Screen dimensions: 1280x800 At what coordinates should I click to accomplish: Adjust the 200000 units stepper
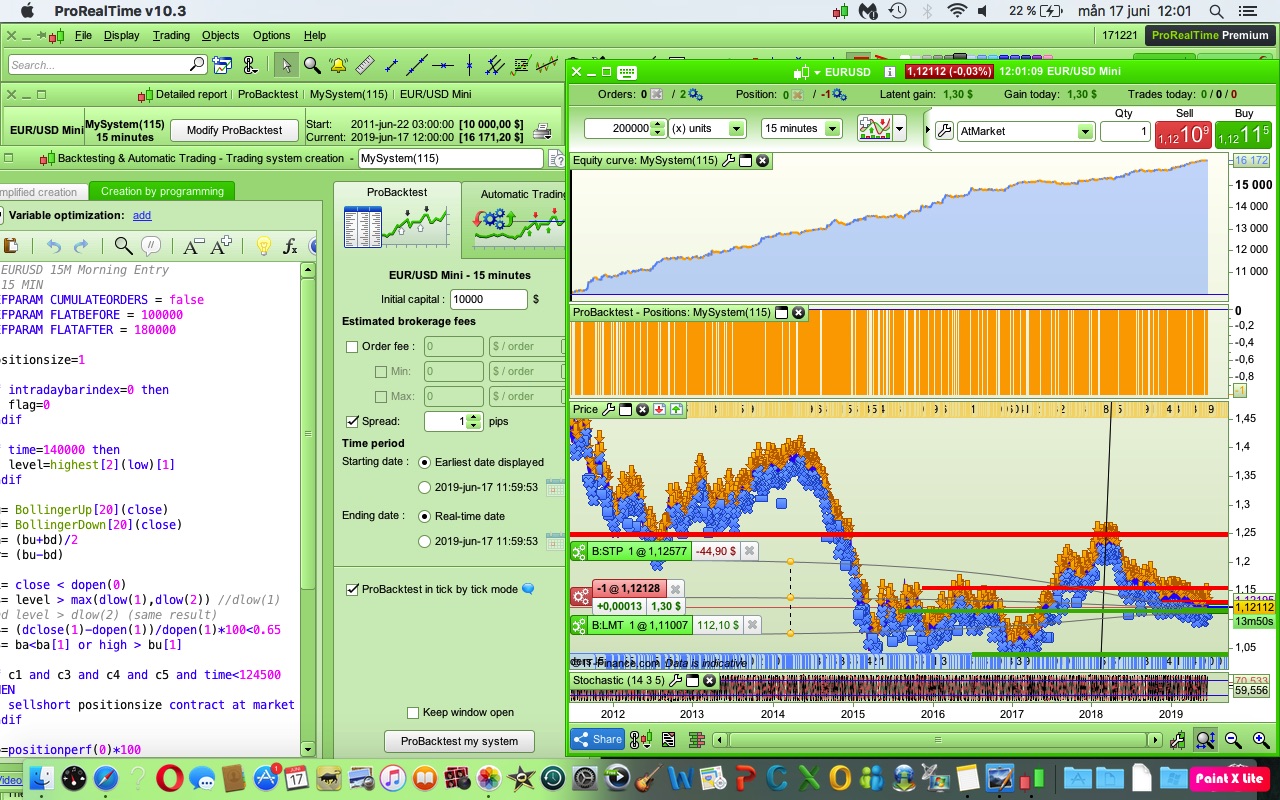(657, 129)
